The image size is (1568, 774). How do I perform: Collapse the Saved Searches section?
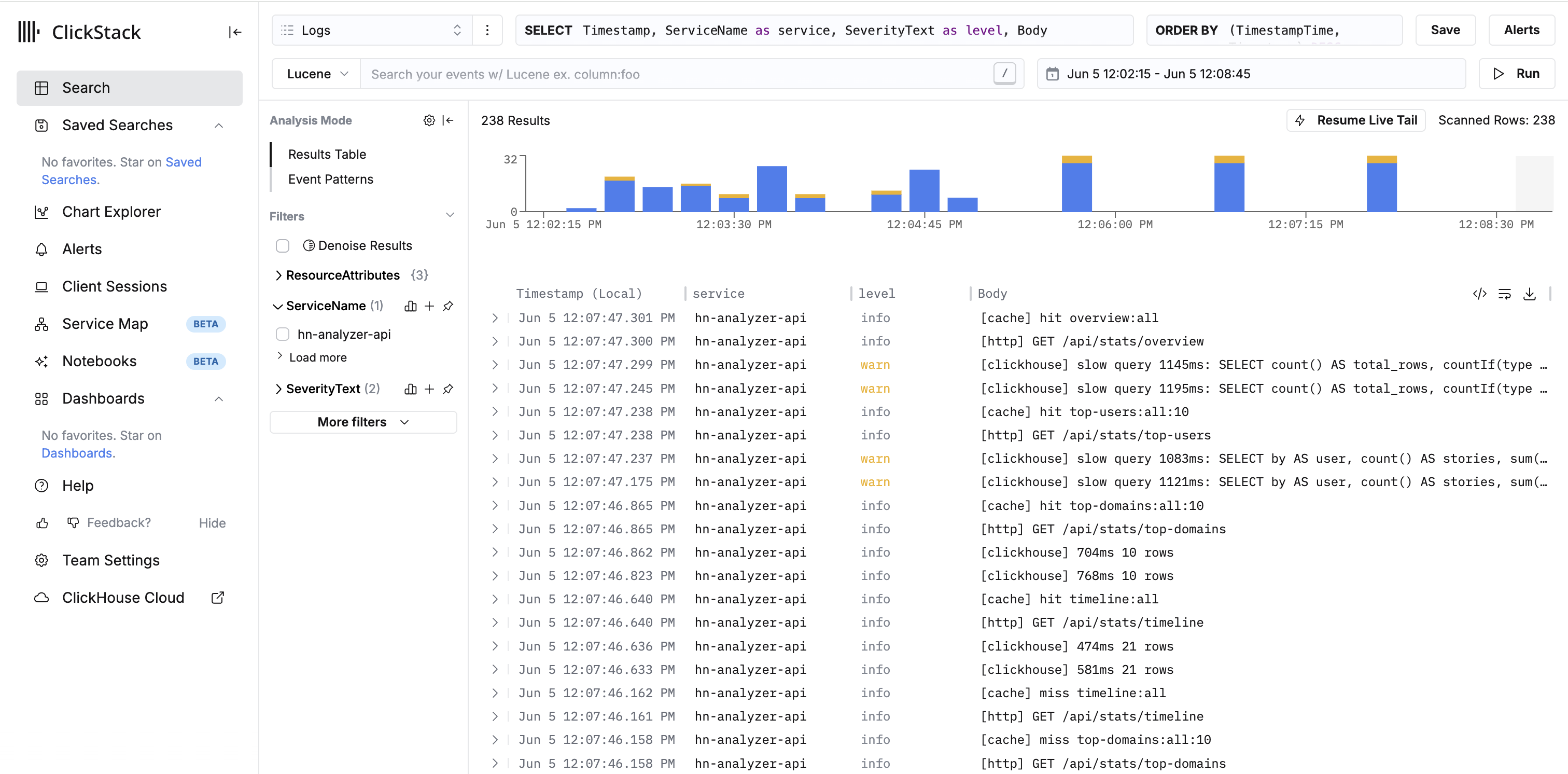219,126
